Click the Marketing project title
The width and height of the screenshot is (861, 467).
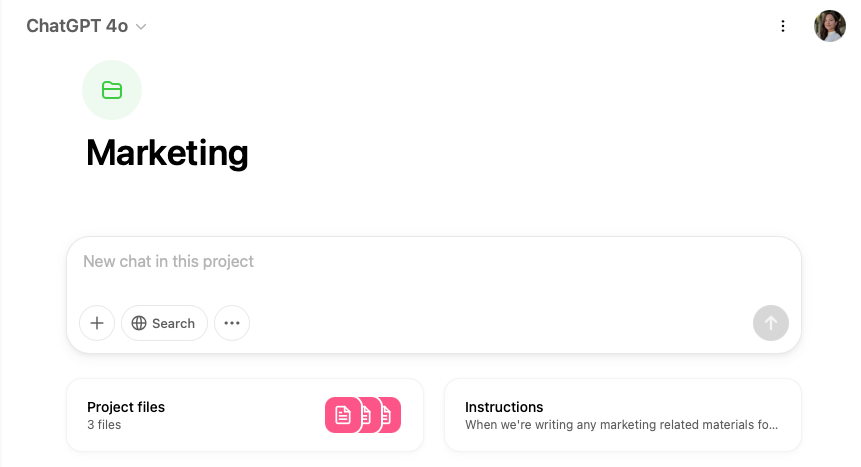(x=167, y=153)
